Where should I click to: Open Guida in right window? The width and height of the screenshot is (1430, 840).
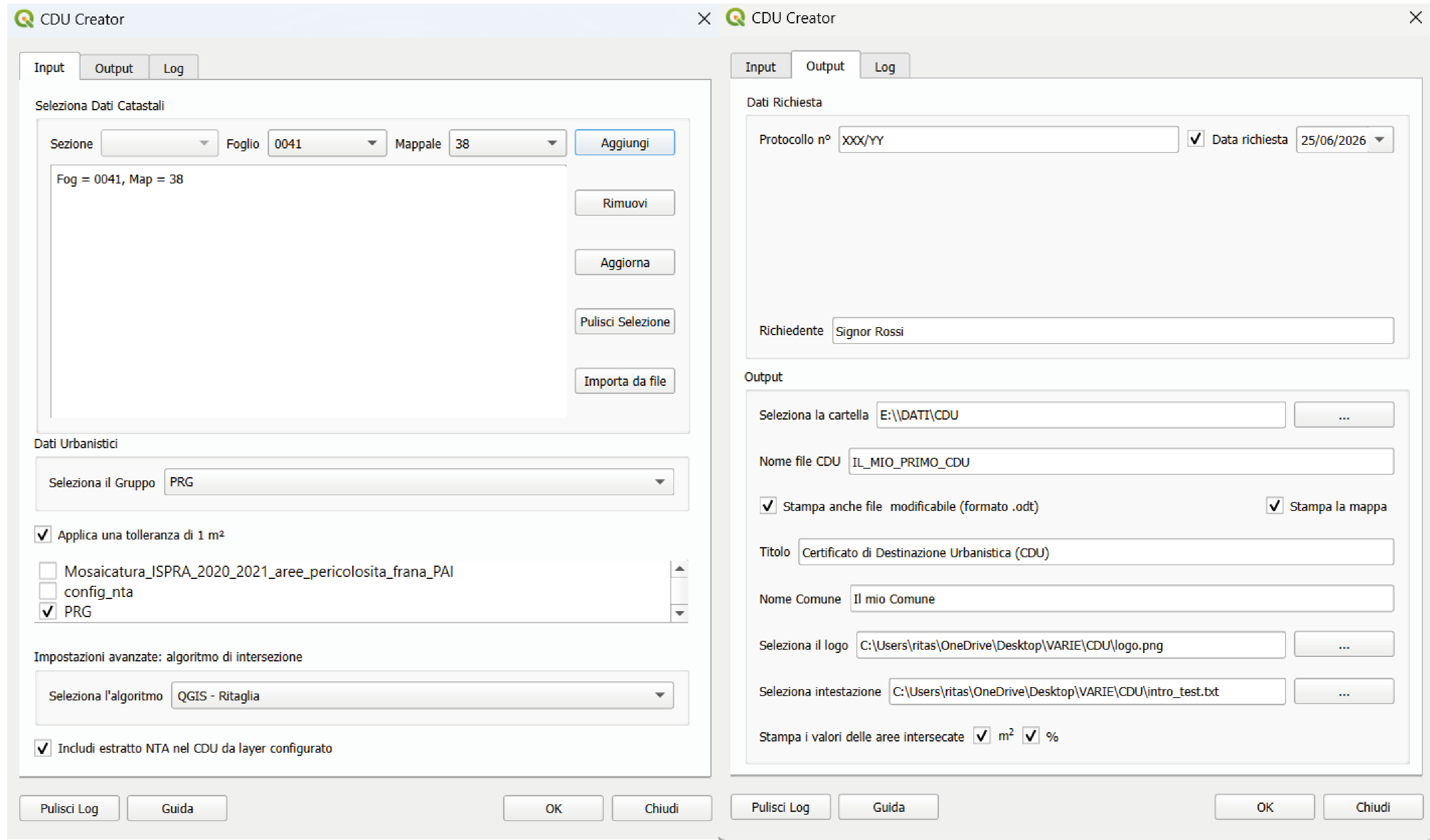click(x=888, y=807)
